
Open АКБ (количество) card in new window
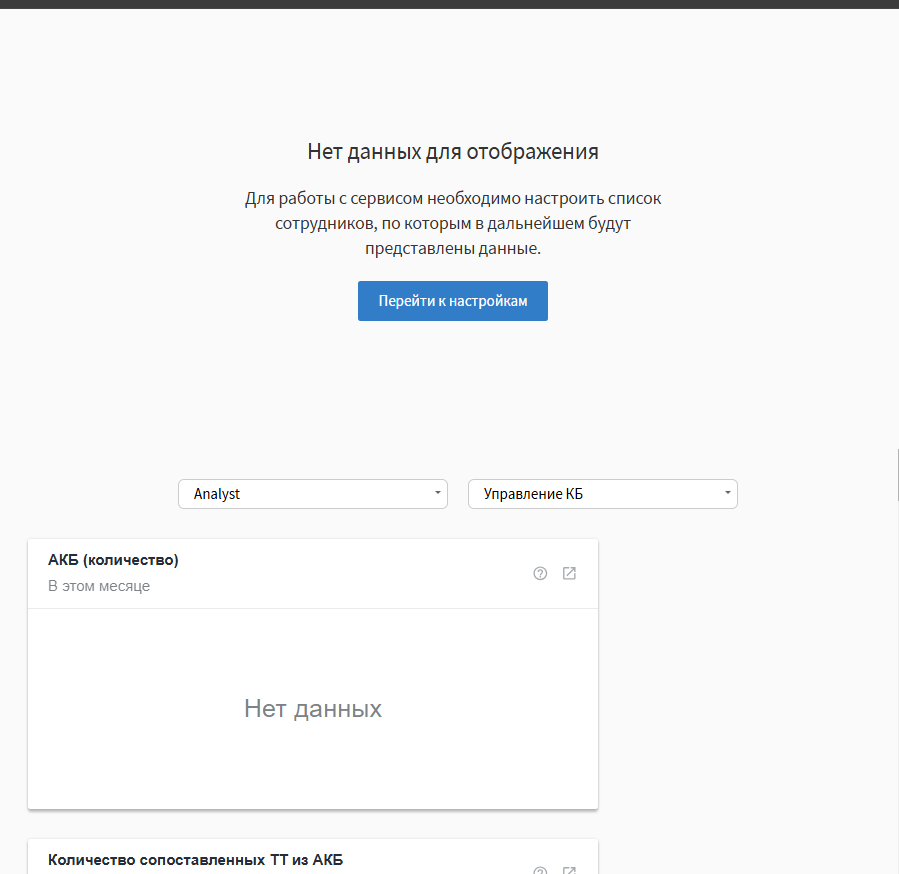click(x=569, y=573)
